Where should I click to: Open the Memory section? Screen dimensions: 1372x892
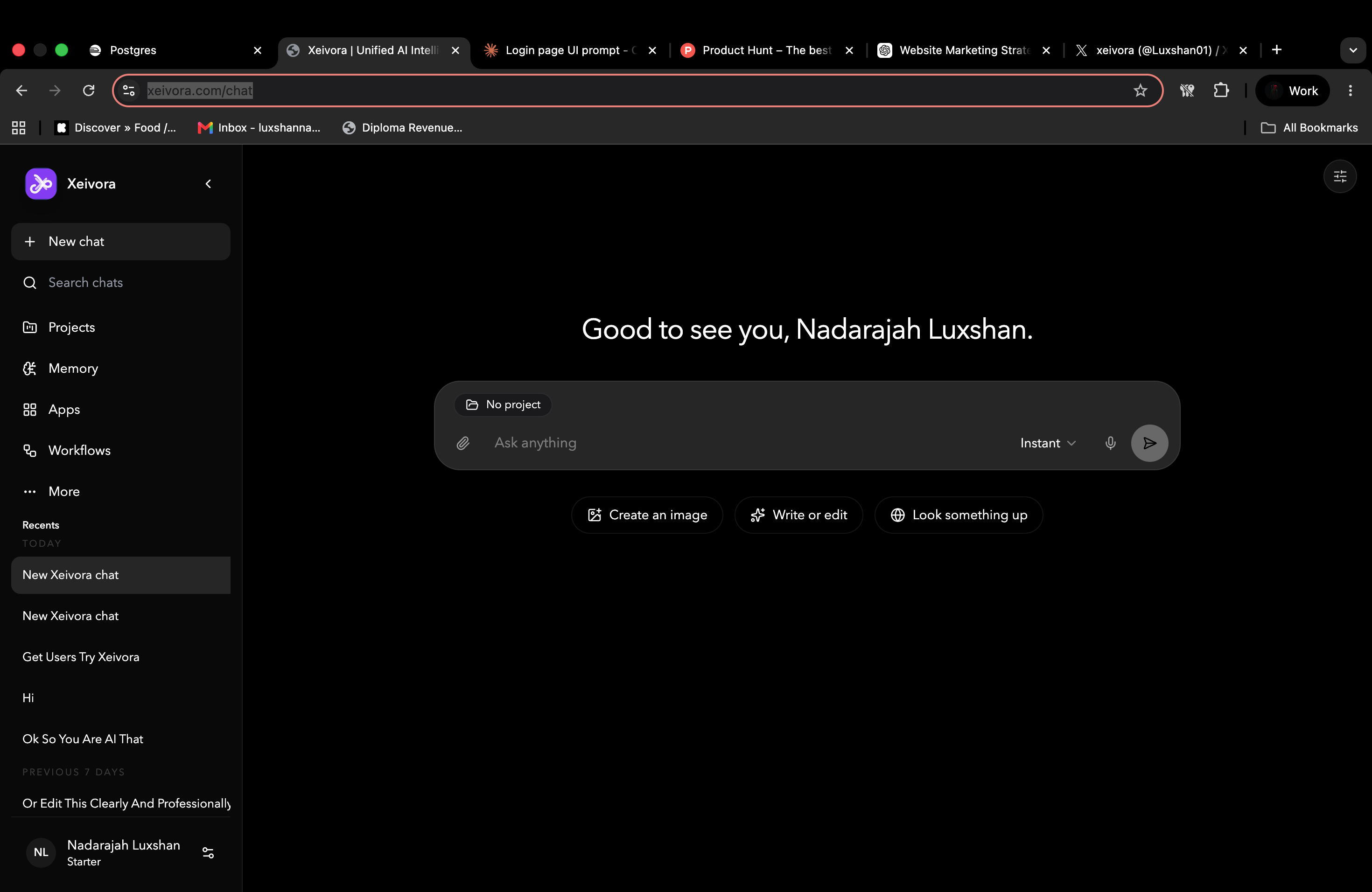(x=120, y=368)
